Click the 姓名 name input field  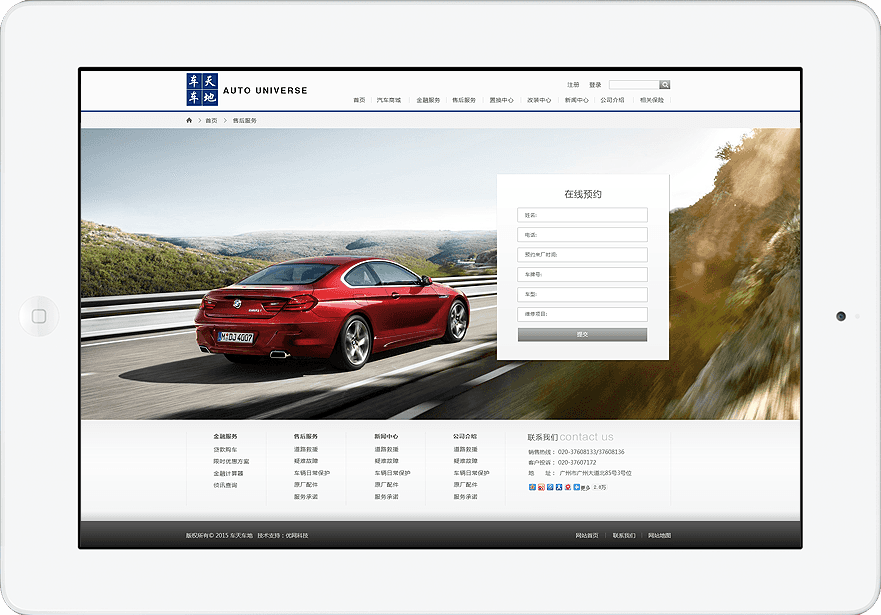pyautogui.click(x=582, y=215)
